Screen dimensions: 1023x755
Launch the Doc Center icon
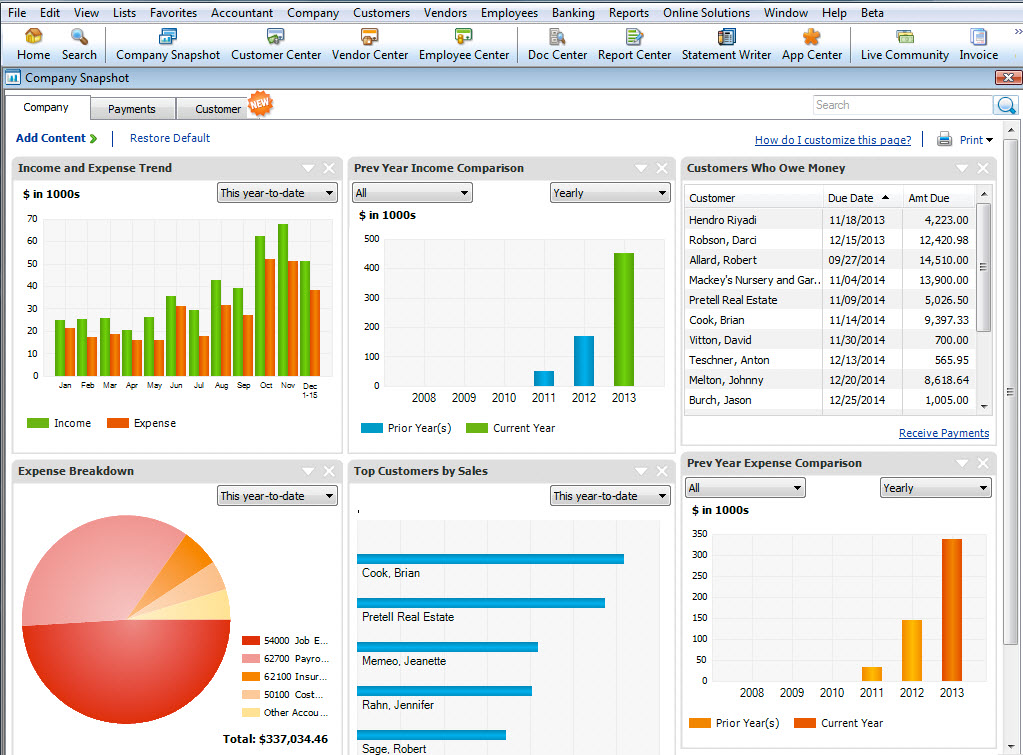(x=557, y=37)
